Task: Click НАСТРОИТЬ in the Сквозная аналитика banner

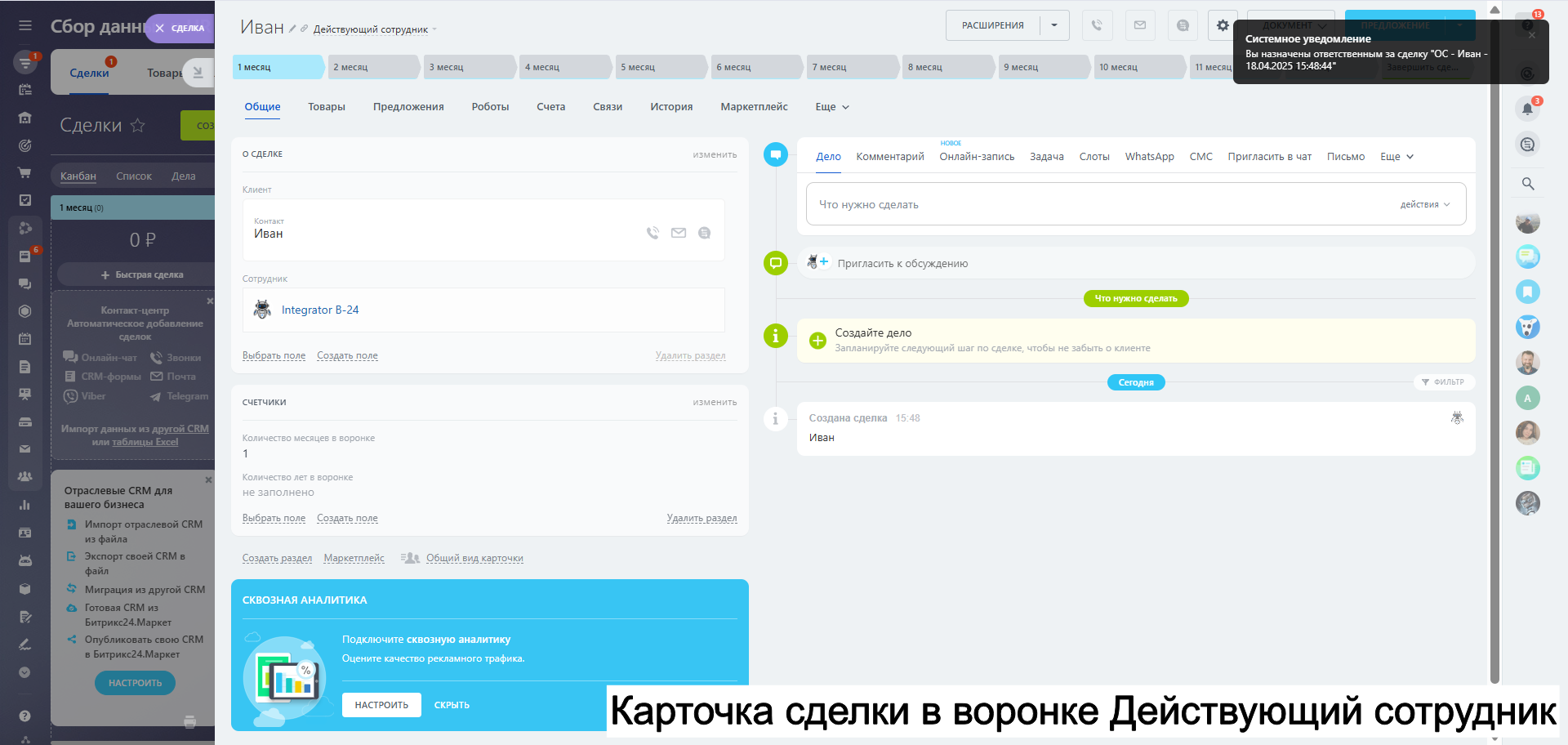Action: 381,705
